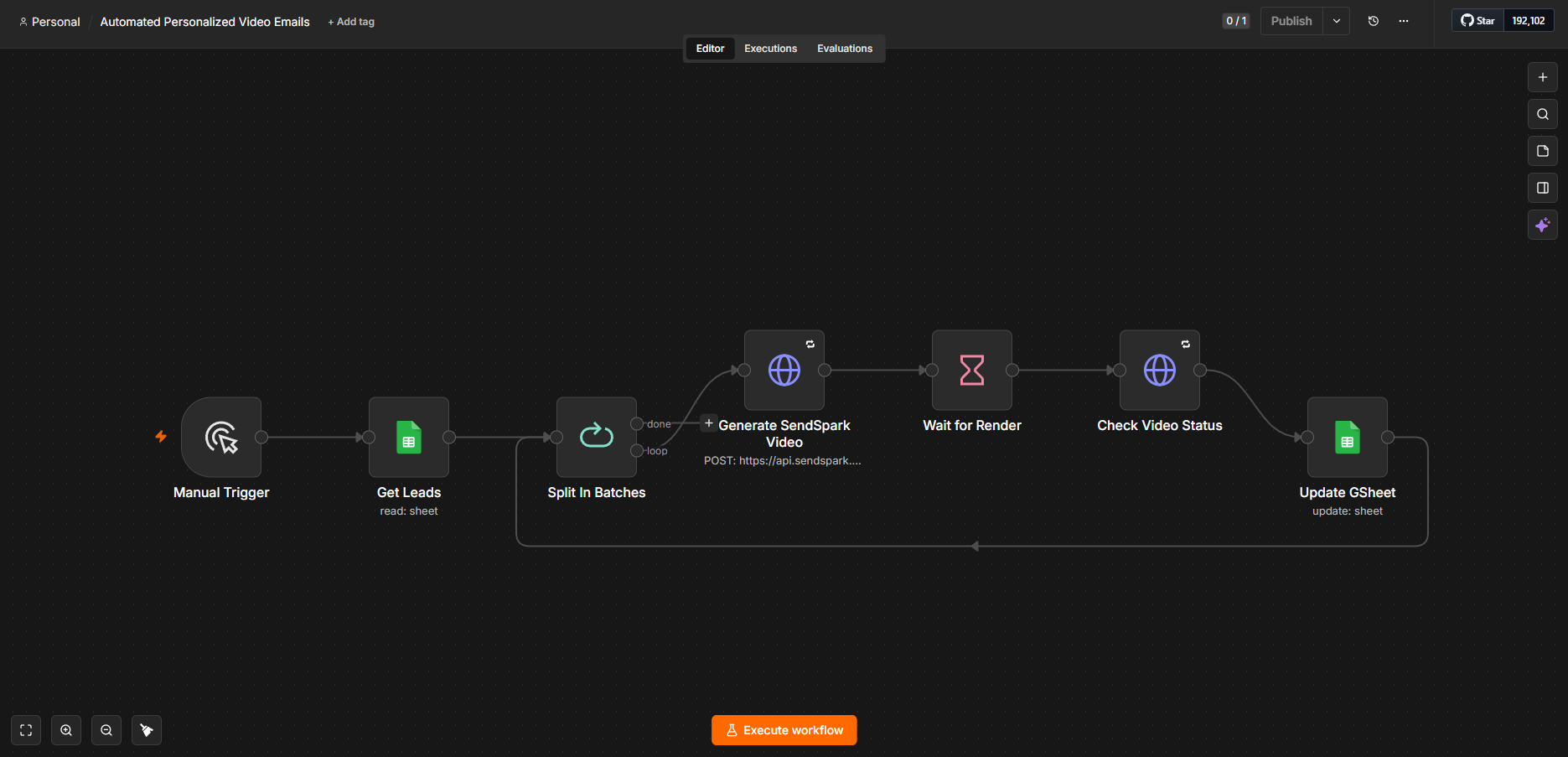Viewport: 1568px width, 757px height.
Task: Switch to the Executions tab
Action: [771, 49]
